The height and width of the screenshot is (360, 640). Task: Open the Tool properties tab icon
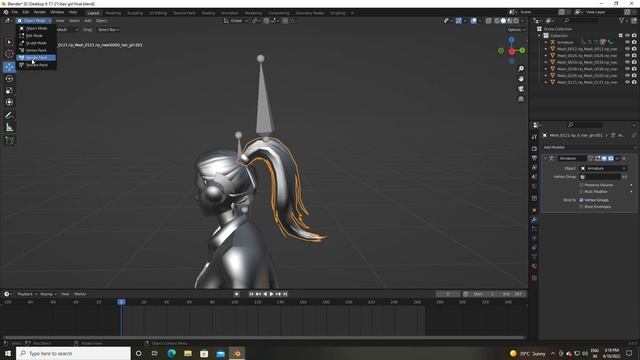point(534,137)
